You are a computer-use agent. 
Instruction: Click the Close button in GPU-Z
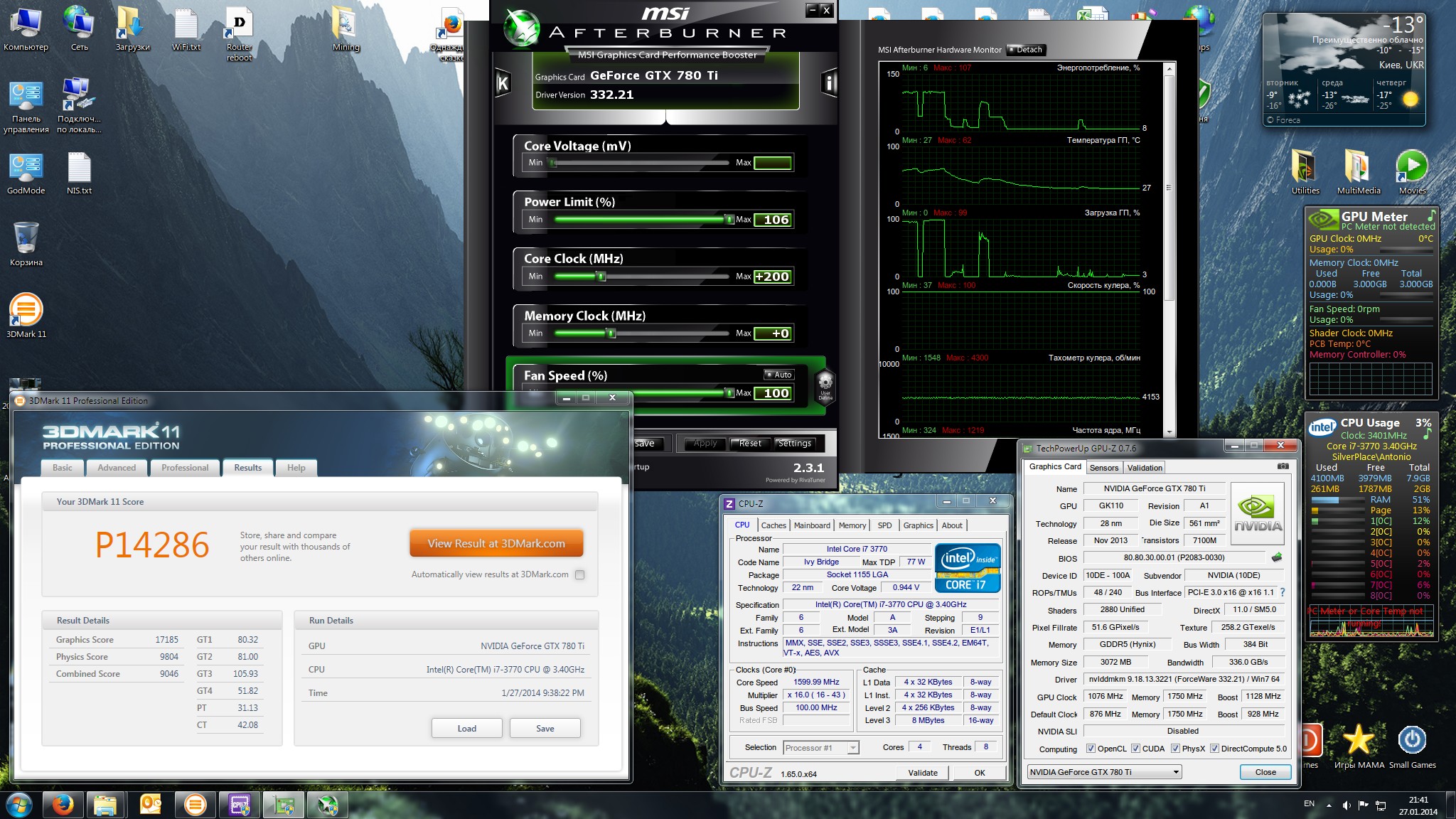pos(1265,772)
